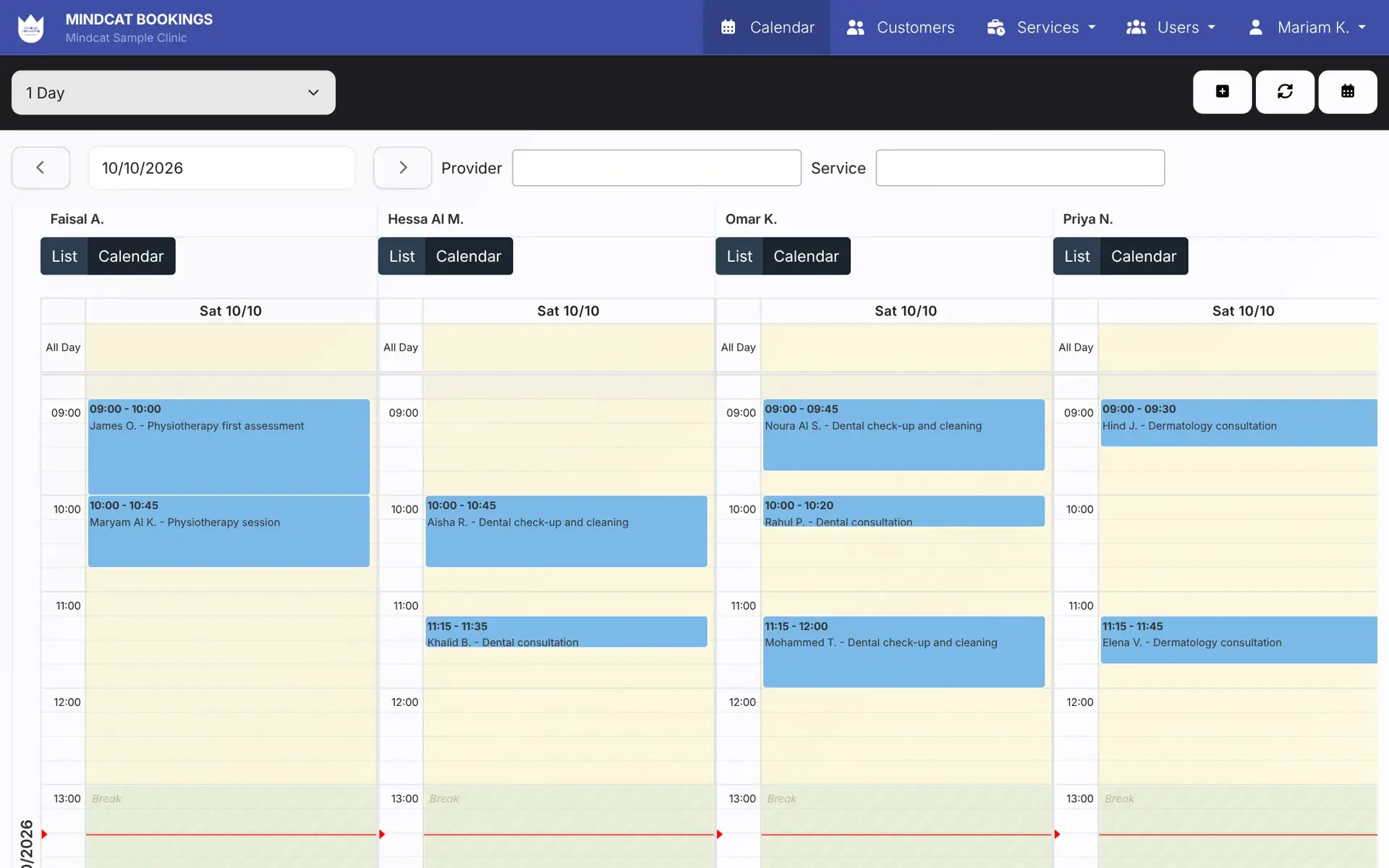Click Faisal A. provider name
Viewport: 1389px width, 868px height.
pyautogui.click(x=77, y=219)
